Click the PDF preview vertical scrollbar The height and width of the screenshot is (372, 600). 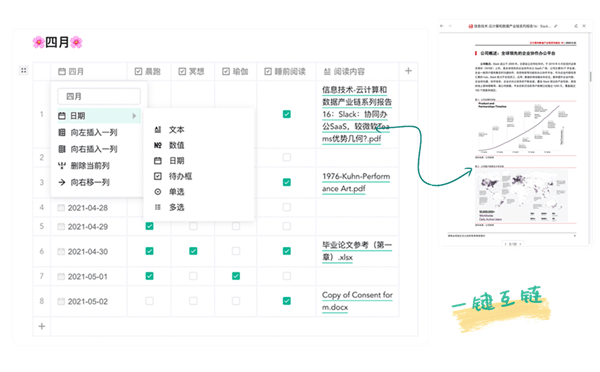coord(590,77)
